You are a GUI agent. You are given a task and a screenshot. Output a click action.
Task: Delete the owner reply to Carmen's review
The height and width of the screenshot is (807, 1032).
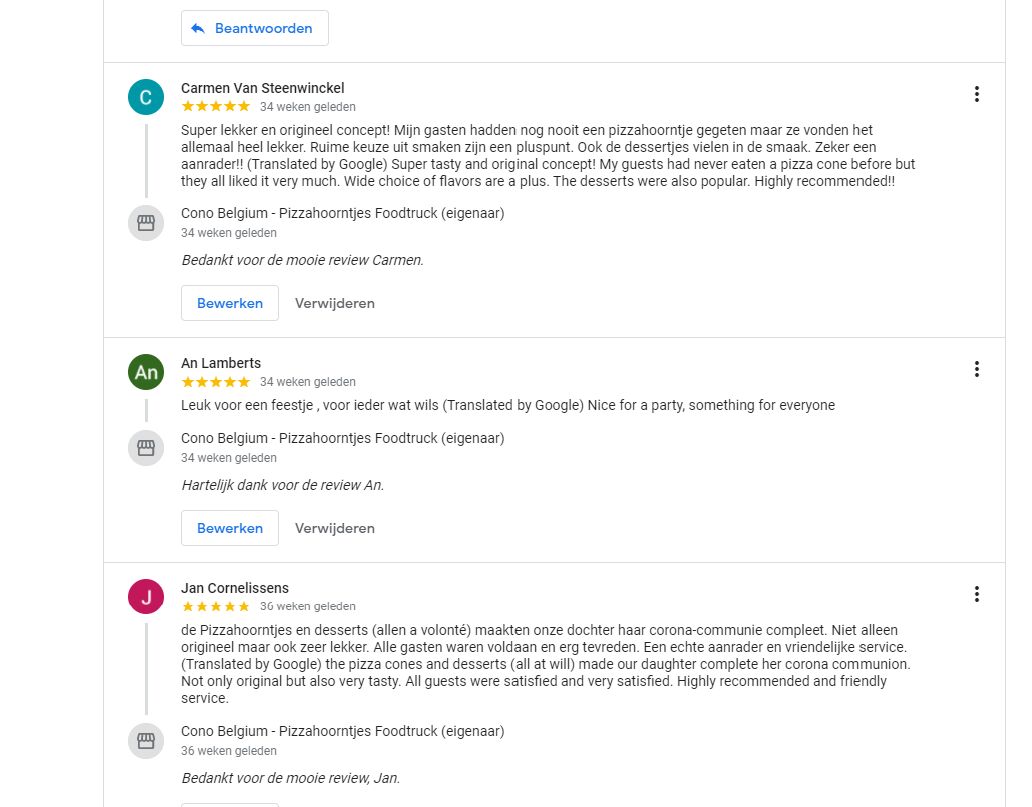tap(335, 303)
